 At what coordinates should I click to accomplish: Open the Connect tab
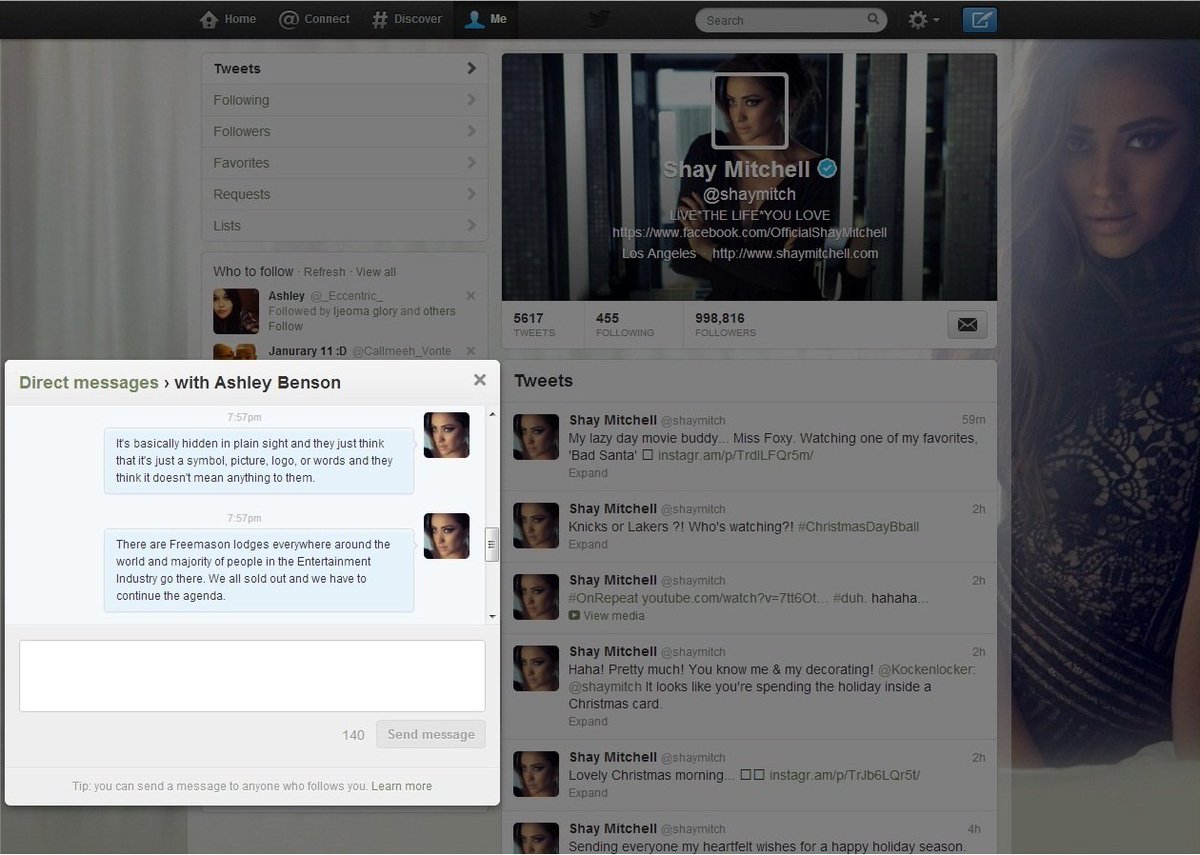coord(314,19)
